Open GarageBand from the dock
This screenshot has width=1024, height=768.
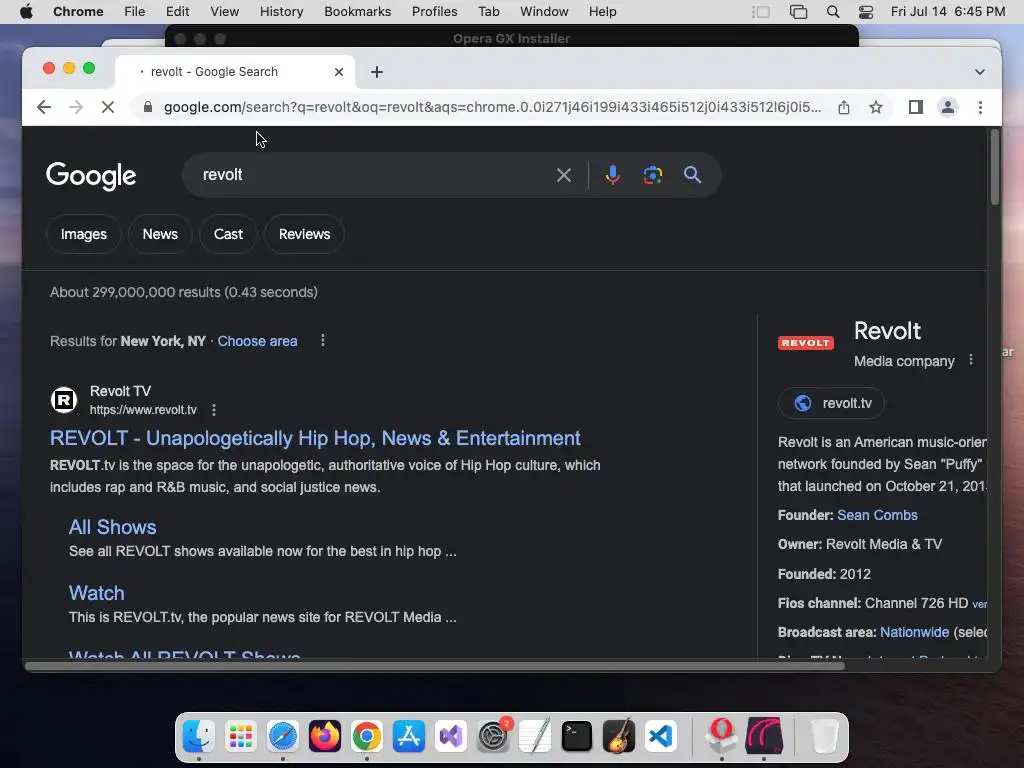(x=618, y=737)
